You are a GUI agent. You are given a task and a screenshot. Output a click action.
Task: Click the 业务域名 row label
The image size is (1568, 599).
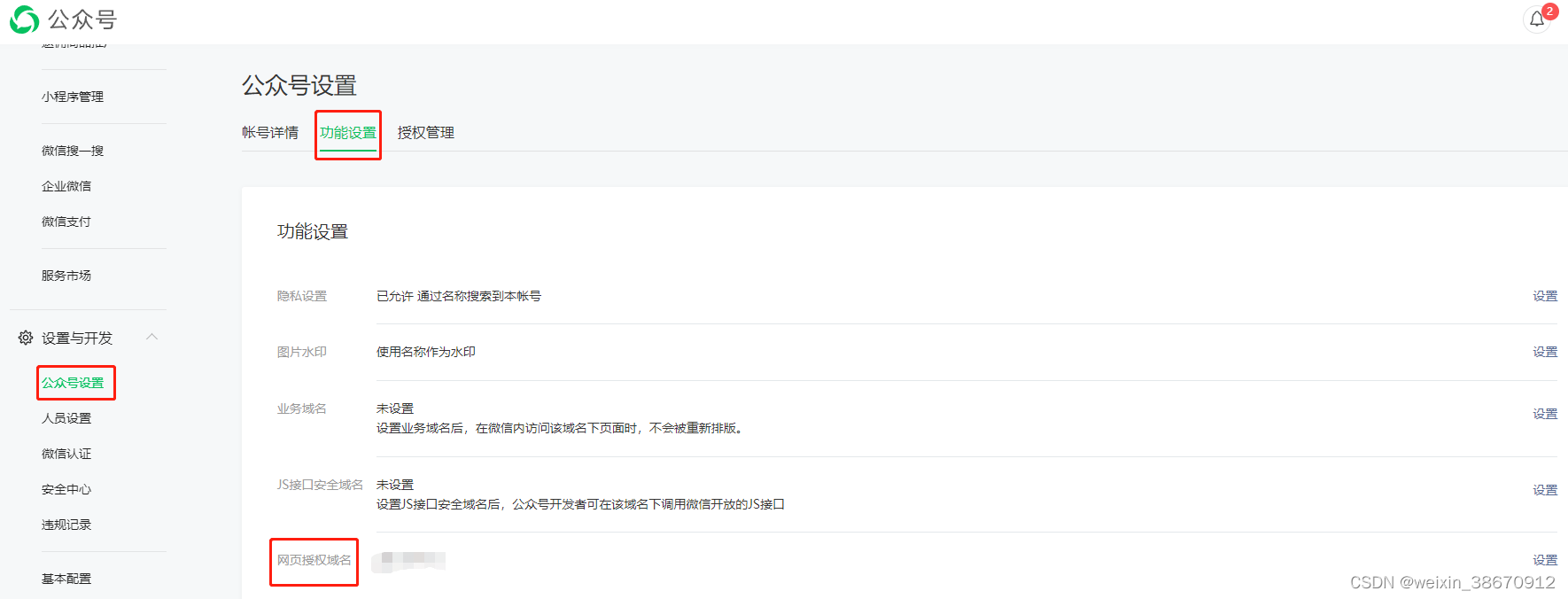tap(302, 408)
